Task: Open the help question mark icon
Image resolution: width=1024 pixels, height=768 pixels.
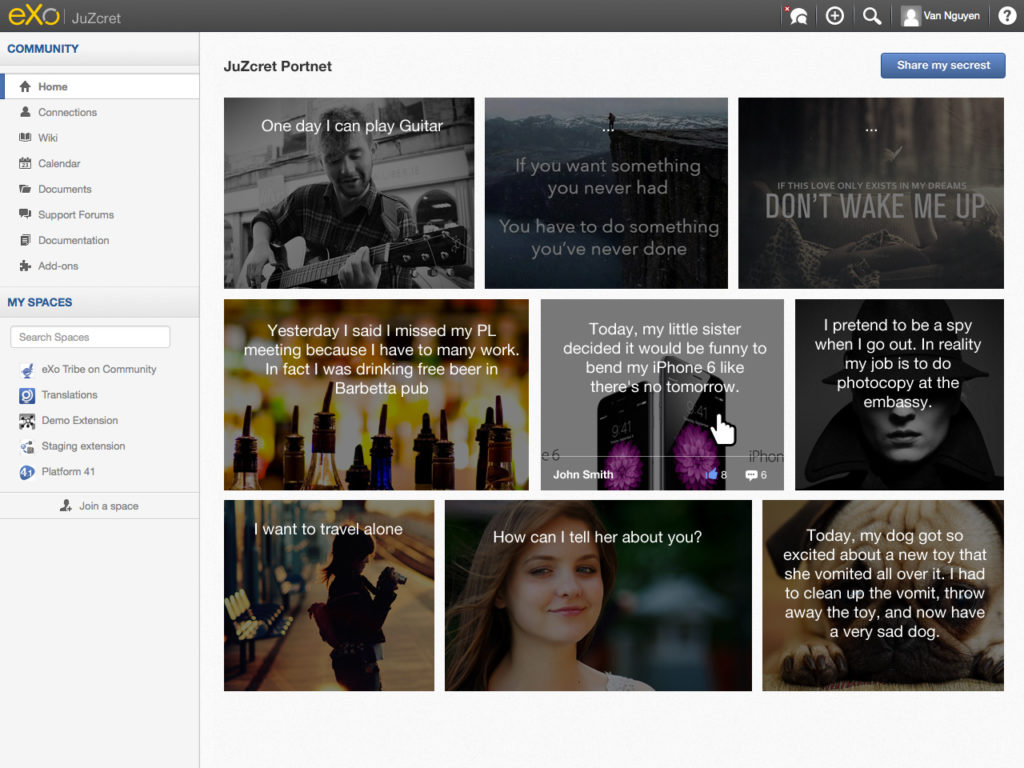Action: pos(1006,16)
